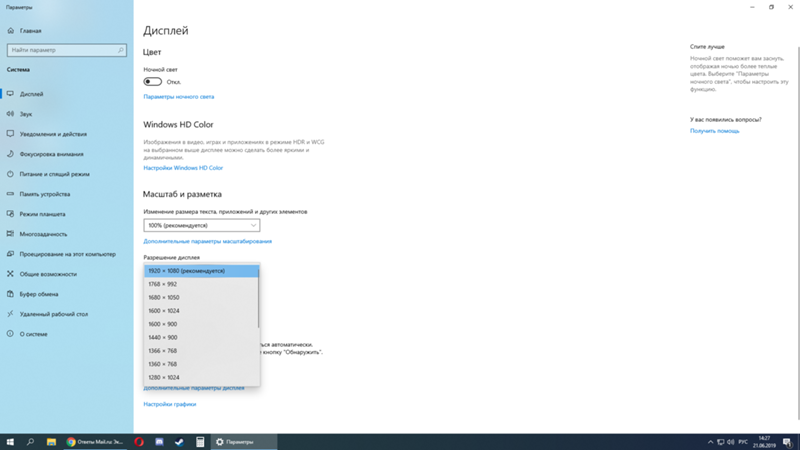This screenshot has height=450, width=800.
Task: Open Память устройства settings
Action: click(45, 194)
